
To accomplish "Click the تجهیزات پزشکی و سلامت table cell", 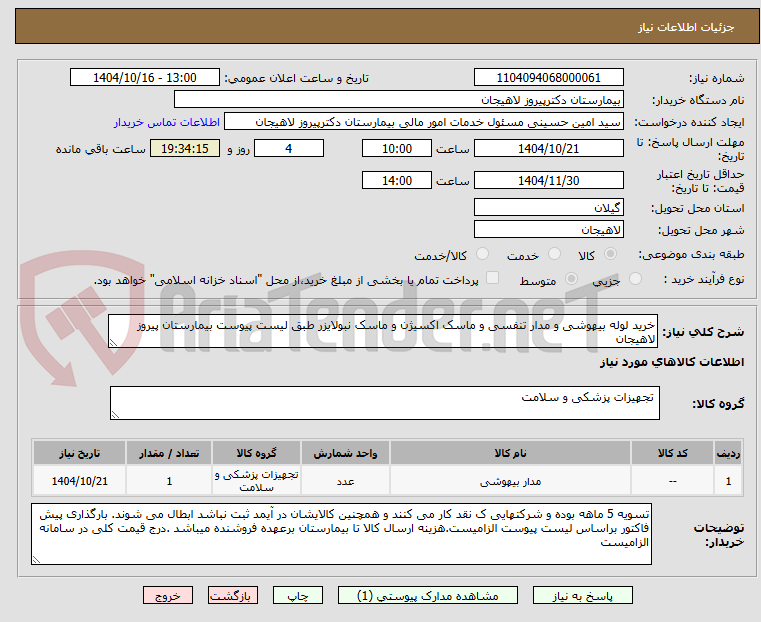I will tap(256, 481).
